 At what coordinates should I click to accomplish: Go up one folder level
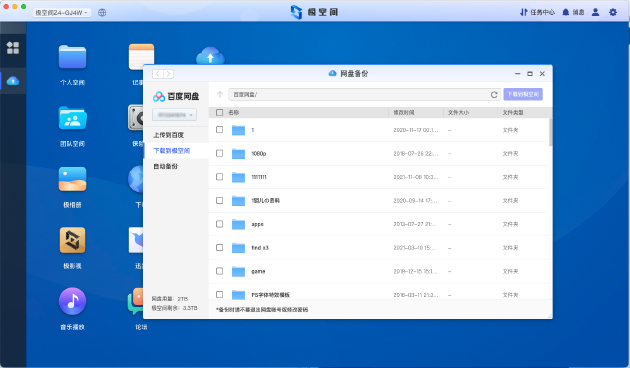tap(220, 94)
